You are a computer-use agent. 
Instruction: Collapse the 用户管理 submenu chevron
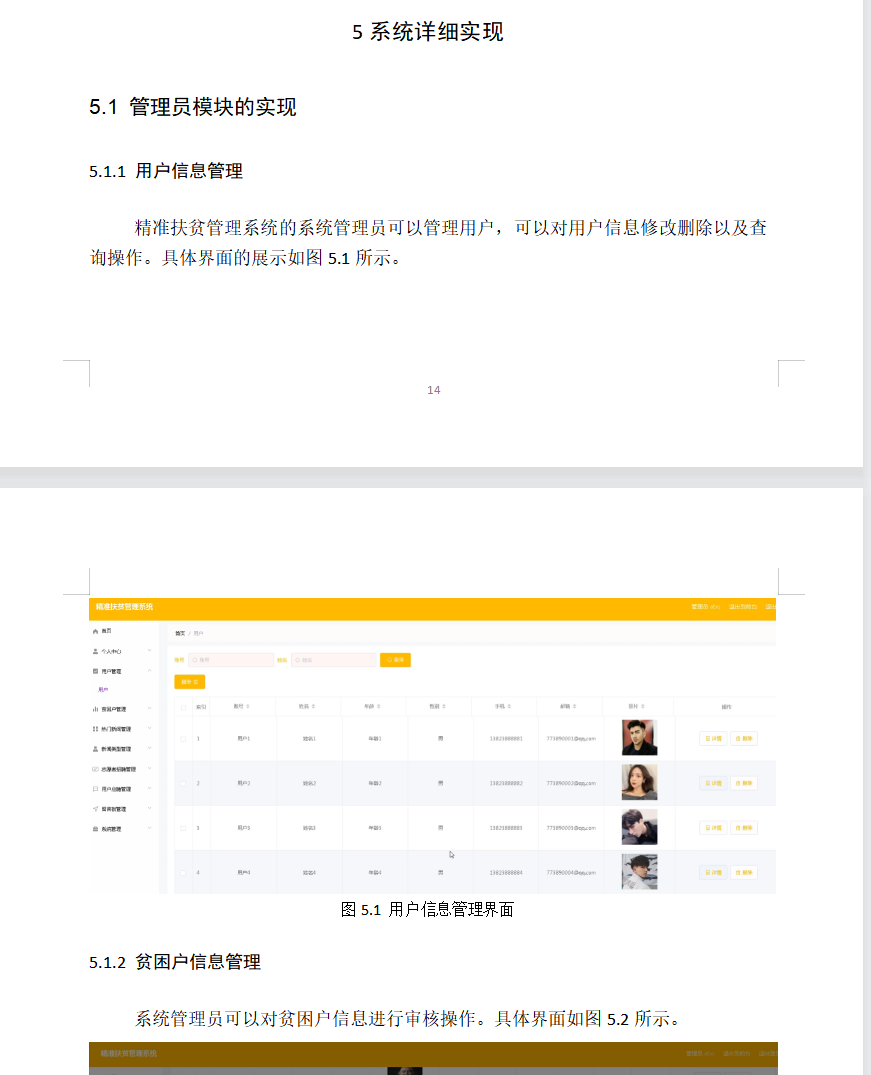point(149,669)
